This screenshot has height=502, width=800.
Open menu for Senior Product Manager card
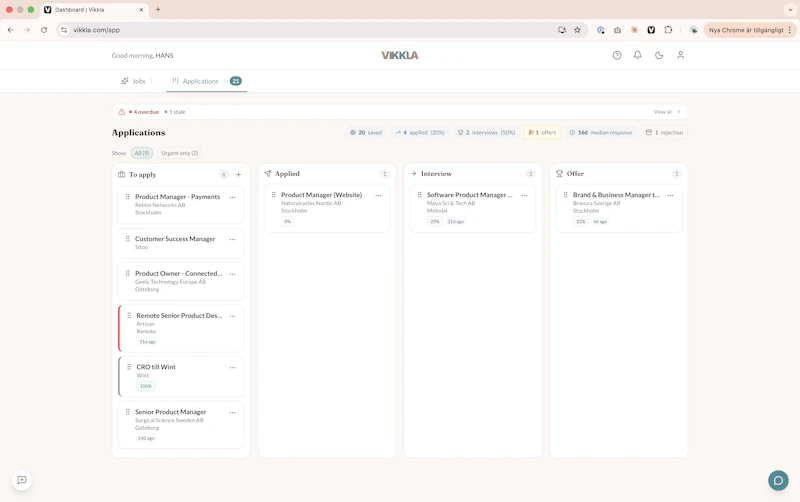click(233, 412)
